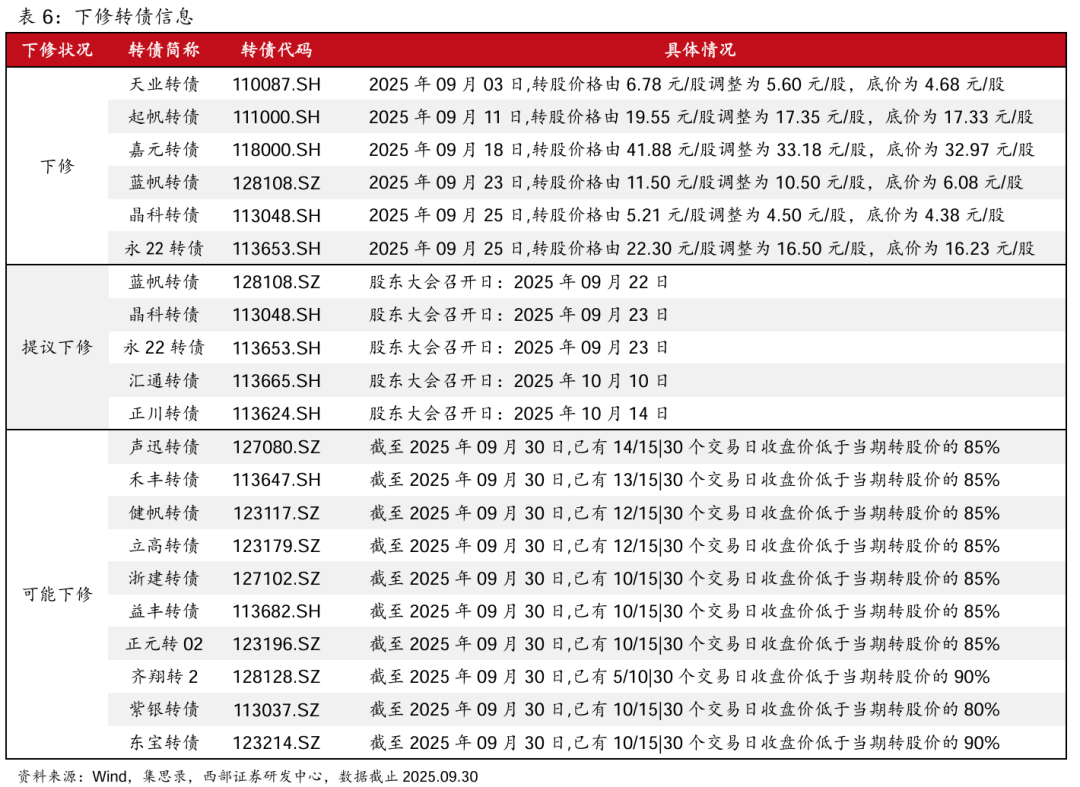Screen dimensions: 1080x787
Task: Click 股东大会召开日 2025年10月14日
Action: click(x=519, y=414)
